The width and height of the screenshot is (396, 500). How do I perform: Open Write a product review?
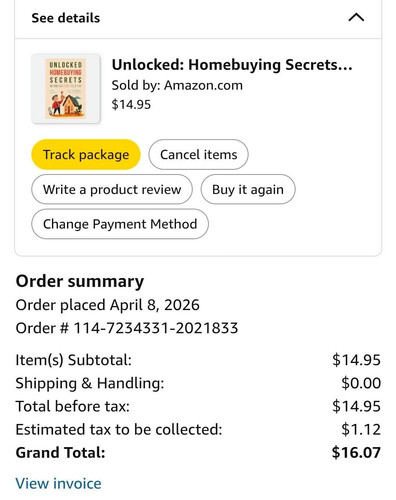(112, 189)
